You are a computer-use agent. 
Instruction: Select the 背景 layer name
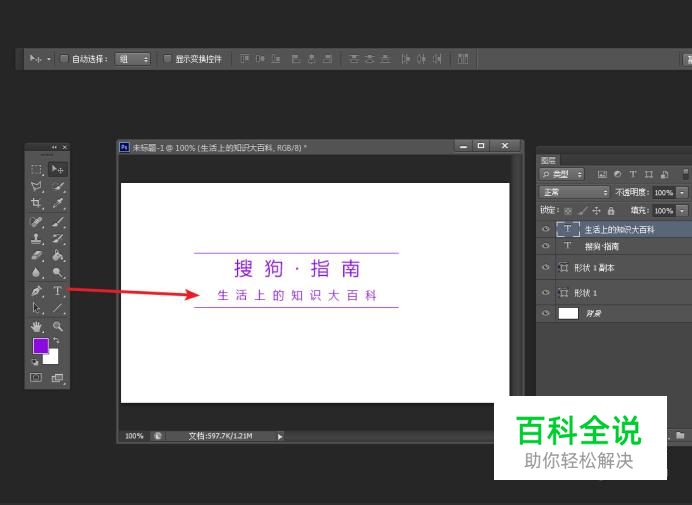[x=594, y=314]
